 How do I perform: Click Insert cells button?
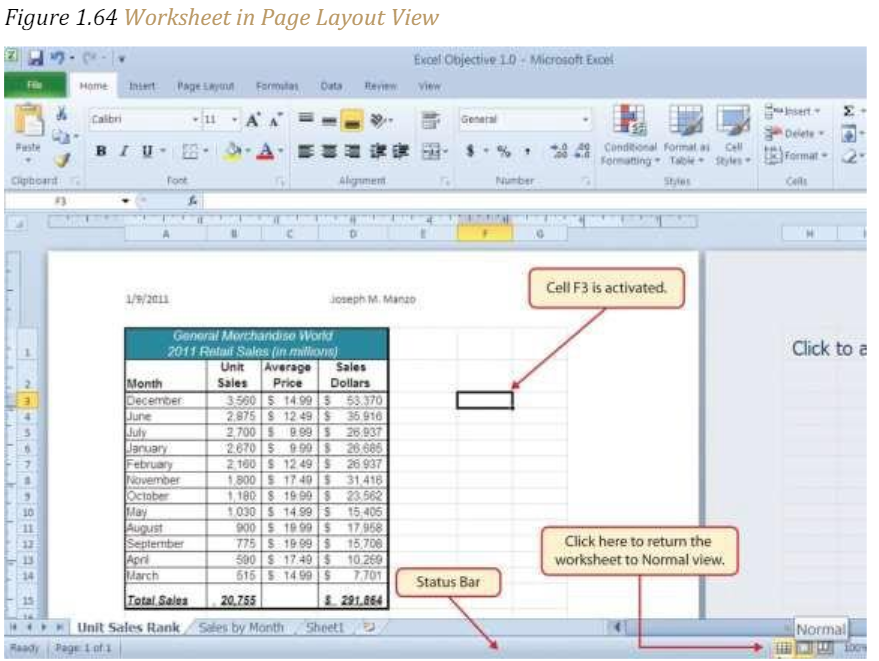pos(792,111)
